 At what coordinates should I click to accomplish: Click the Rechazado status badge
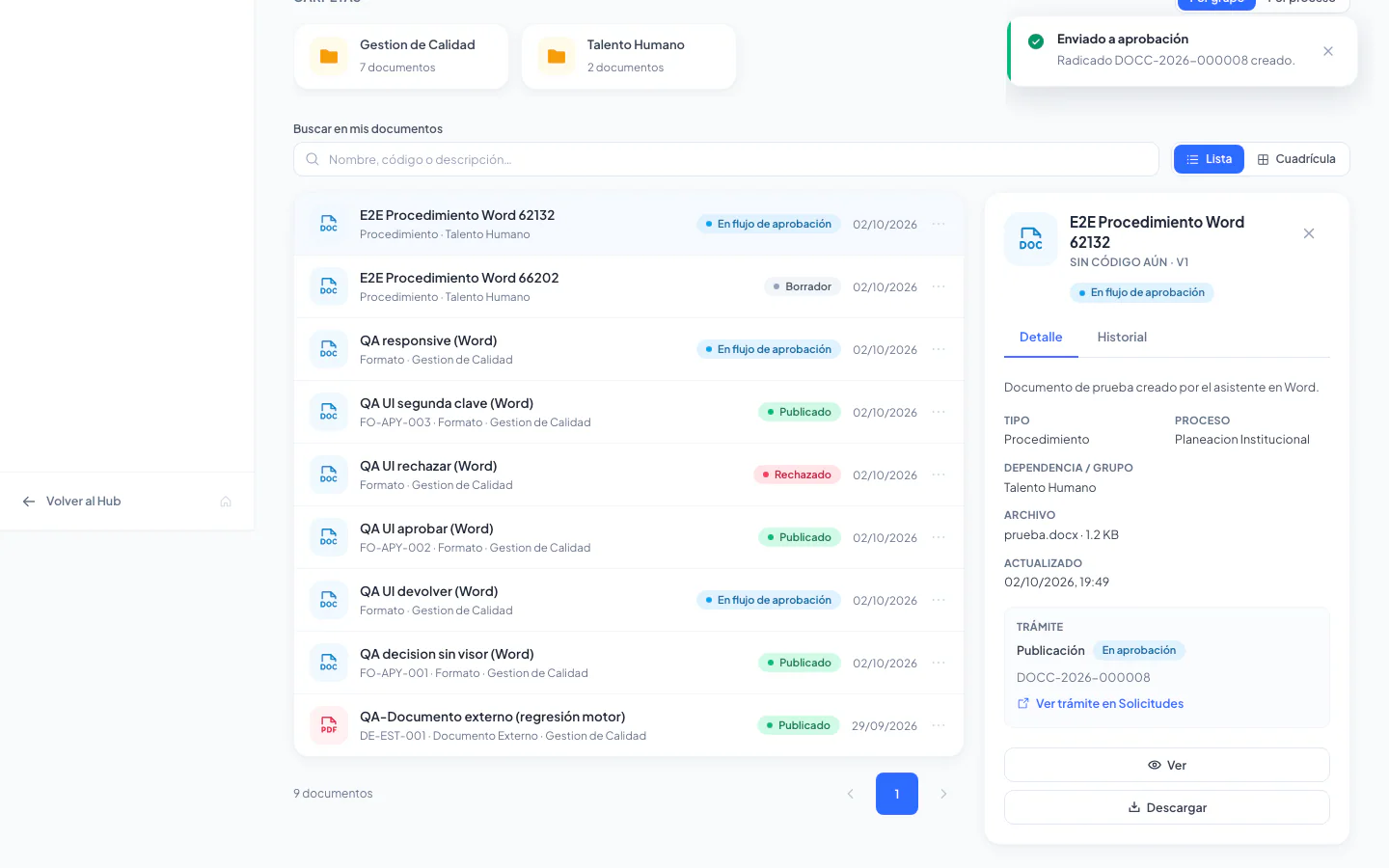(797, 475)
